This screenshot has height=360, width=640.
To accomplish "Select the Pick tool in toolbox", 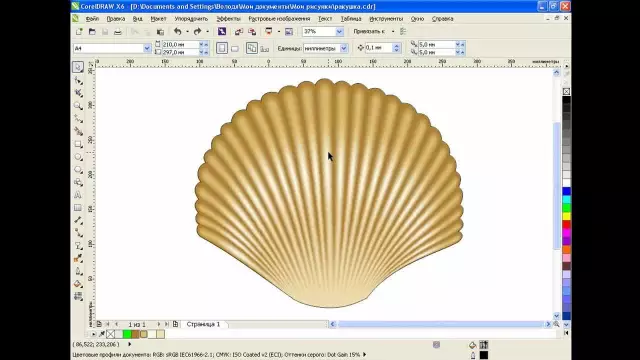I will pos(78,67).
